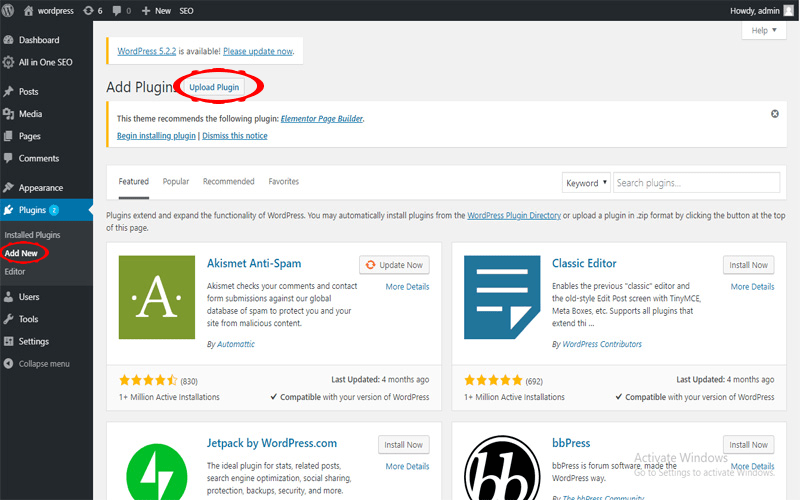Click the Classic Editor plugin thumbnail
Screen dimensions: 800x500
click(x=502, y=297)
